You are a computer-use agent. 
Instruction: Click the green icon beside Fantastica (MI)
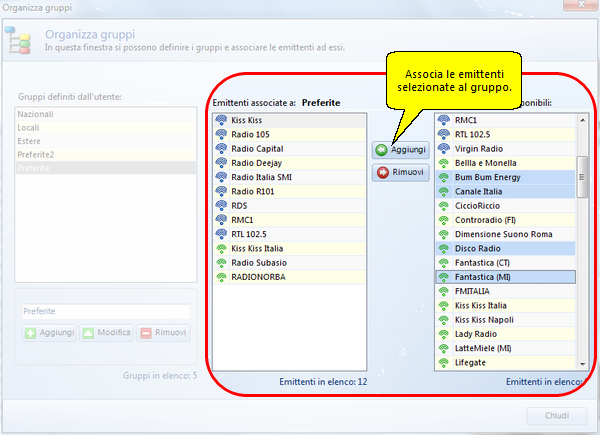(443, 277)
